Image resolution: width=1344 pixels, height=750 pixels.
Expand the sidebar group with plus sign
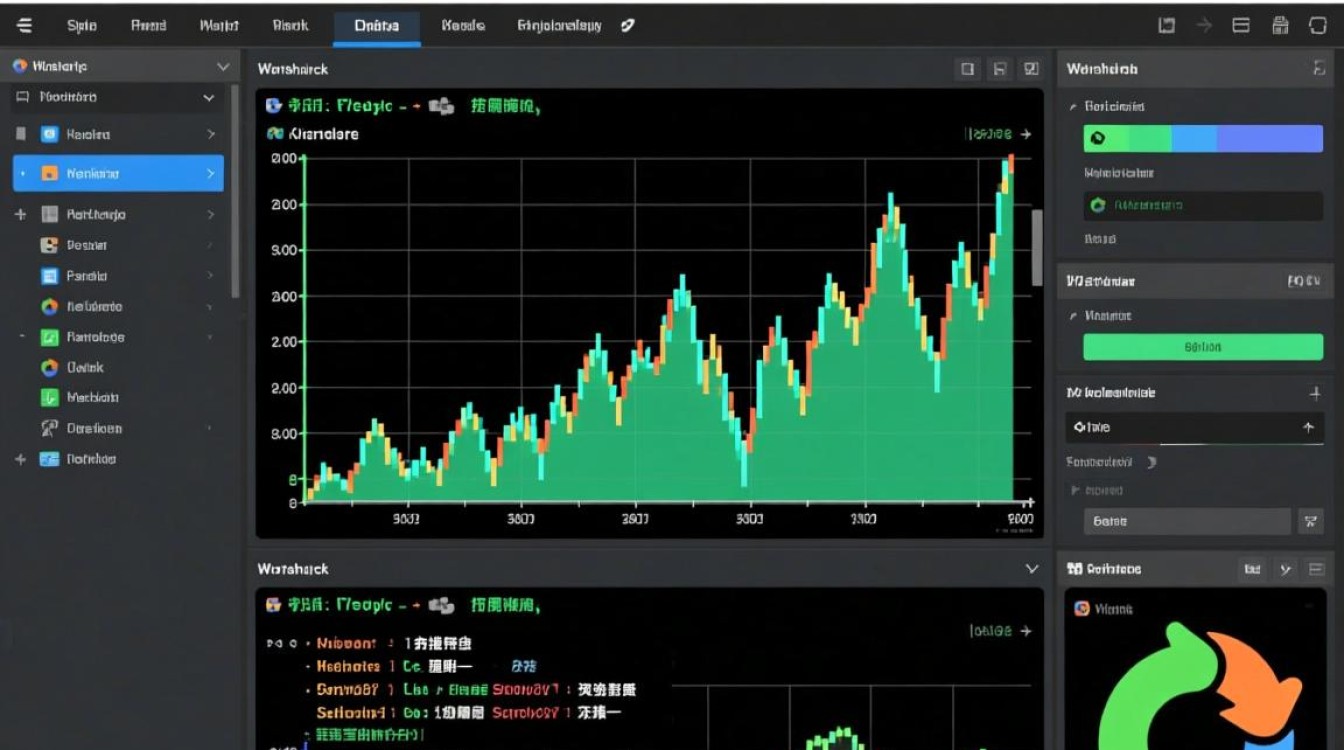(x=20, y=214)
